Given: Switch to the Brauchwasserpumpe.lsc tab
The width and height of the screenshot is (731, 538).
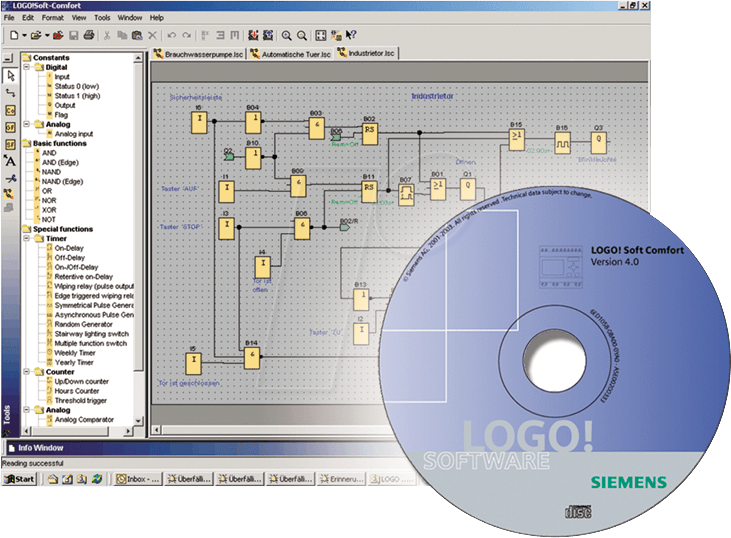Looking at the screenshot, I should [x=199, y=54].
